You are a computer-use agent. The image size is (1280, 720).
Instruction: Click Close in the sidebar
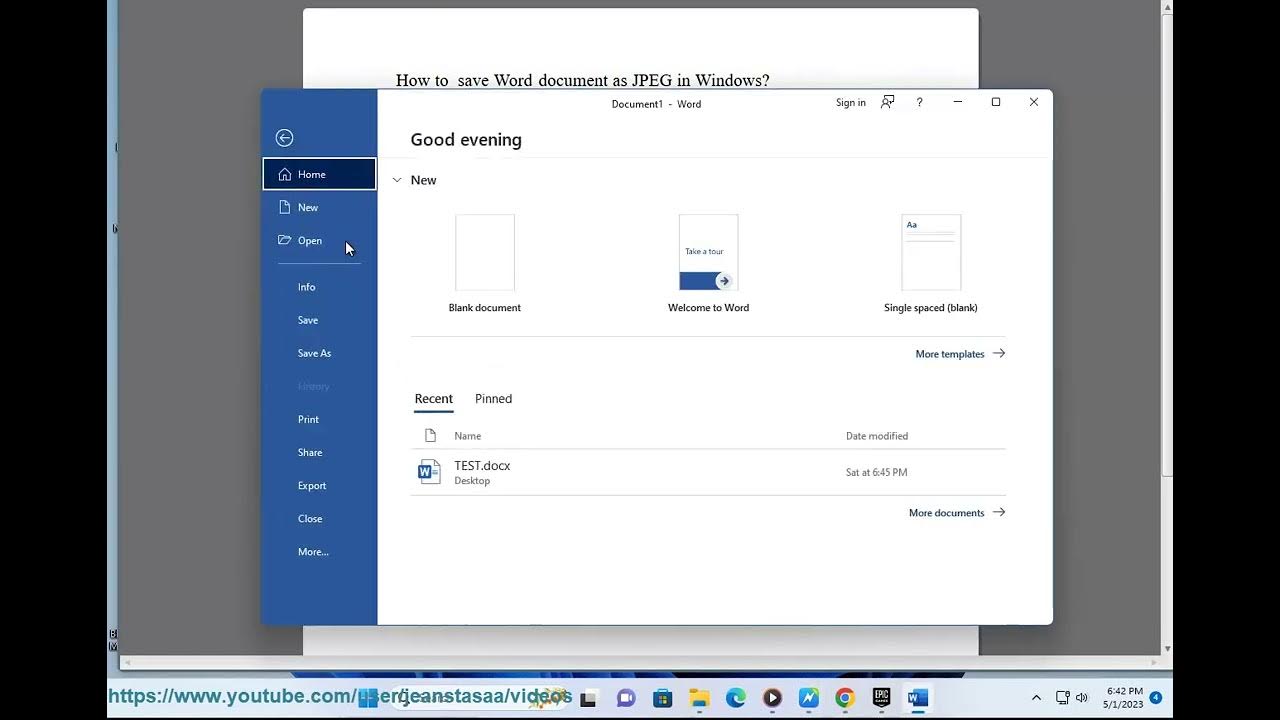click(x=319, y=518)
